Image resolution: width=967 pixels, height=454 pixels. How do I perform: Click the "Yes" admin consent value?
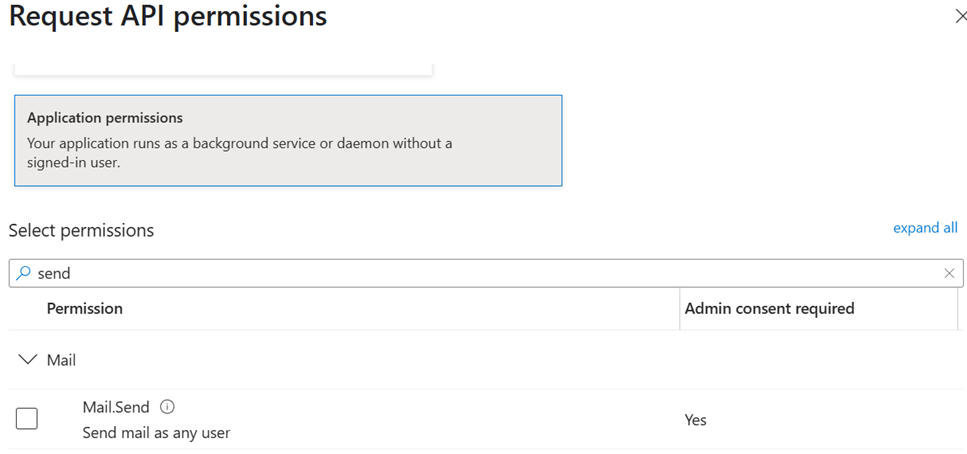point(695,420)
